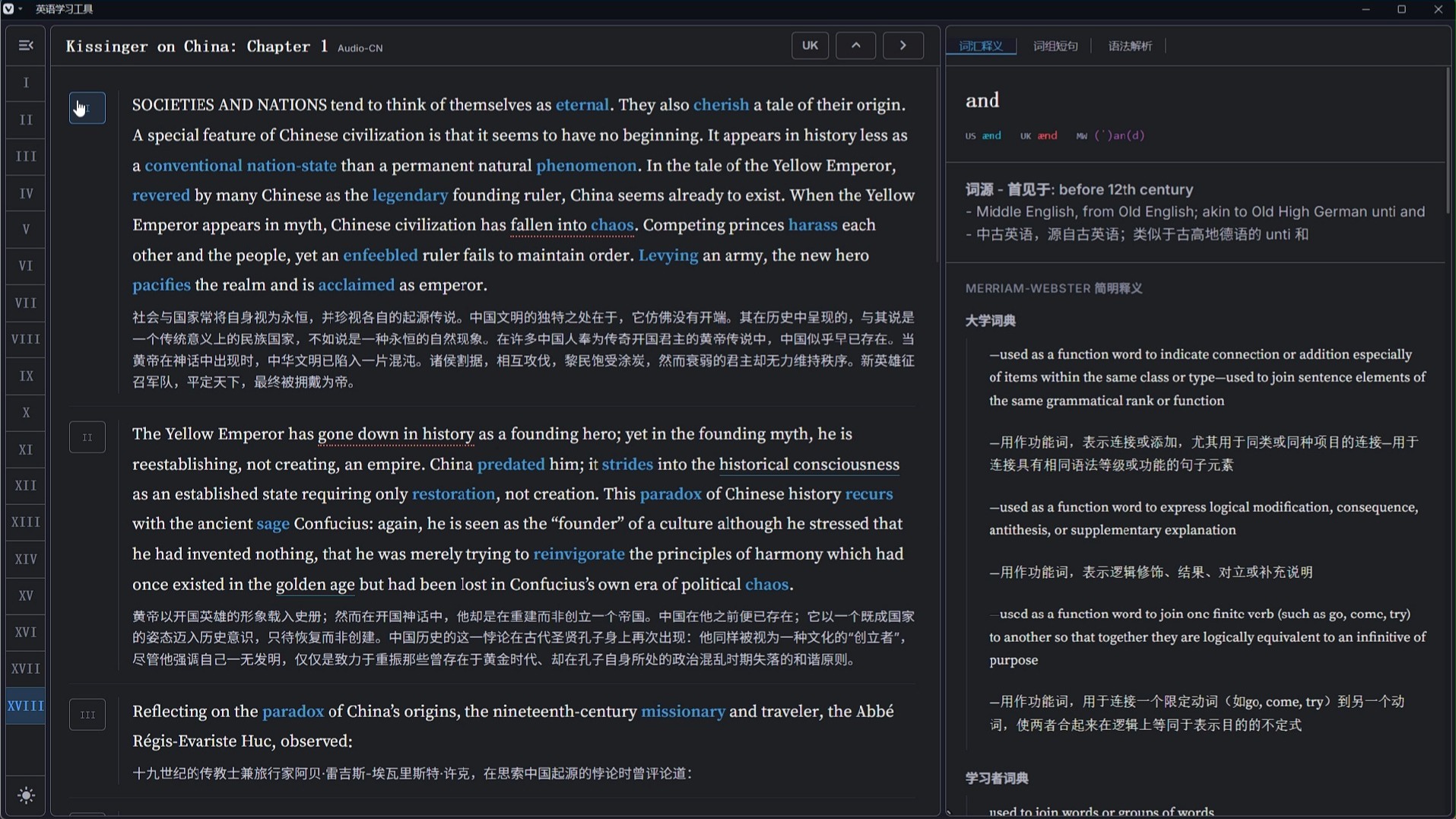Play UK pronunciation of 'and'
This screenshot has width=1456, height=819.
[1039, 136]
